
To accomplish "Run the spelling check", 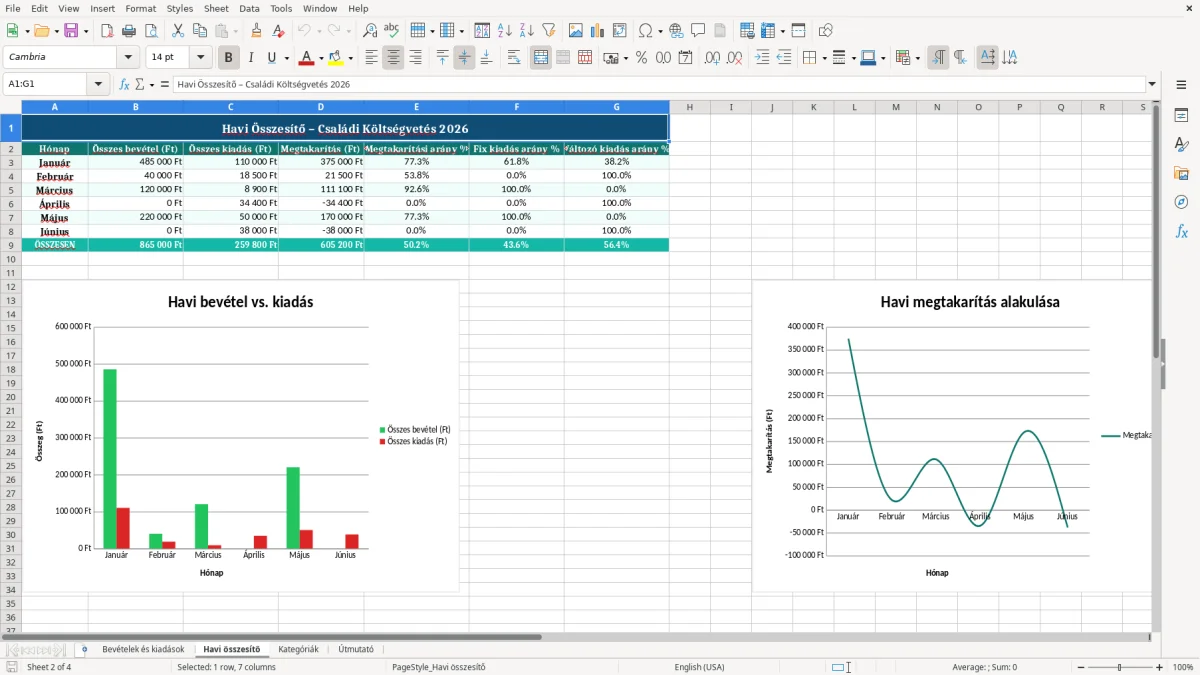I will (392, 31).
